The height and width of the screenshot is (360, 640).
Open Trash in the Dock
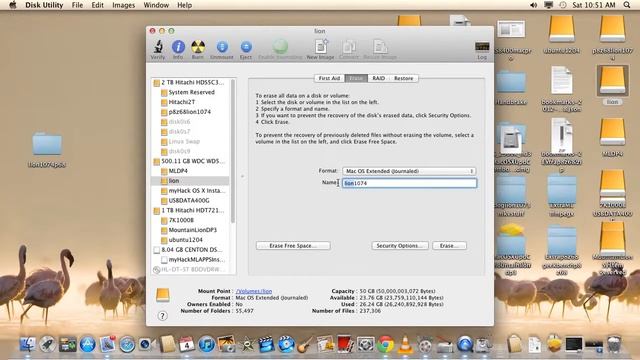pos(614,344)
